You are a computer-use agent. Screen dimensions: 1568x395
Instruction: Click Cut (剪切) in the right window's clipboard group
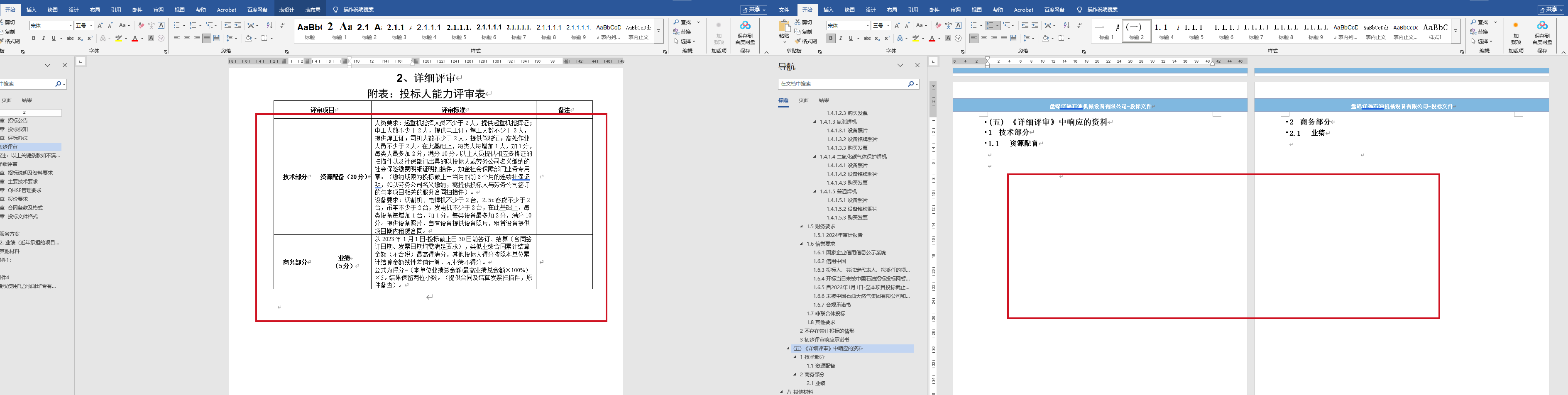[x=803, y=22]
